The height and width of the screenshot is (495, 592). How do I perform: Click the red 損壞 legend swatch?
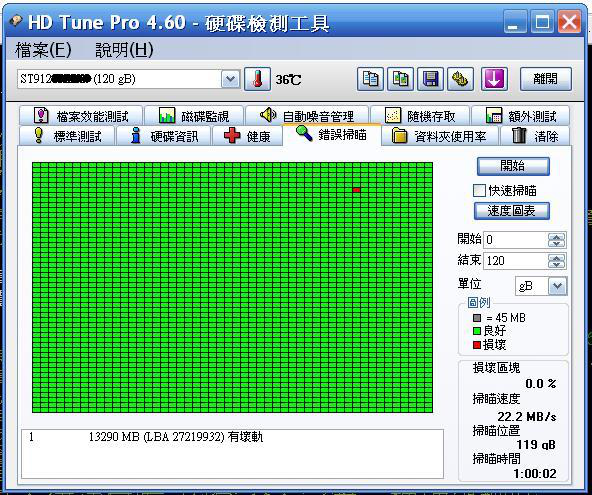477,345
